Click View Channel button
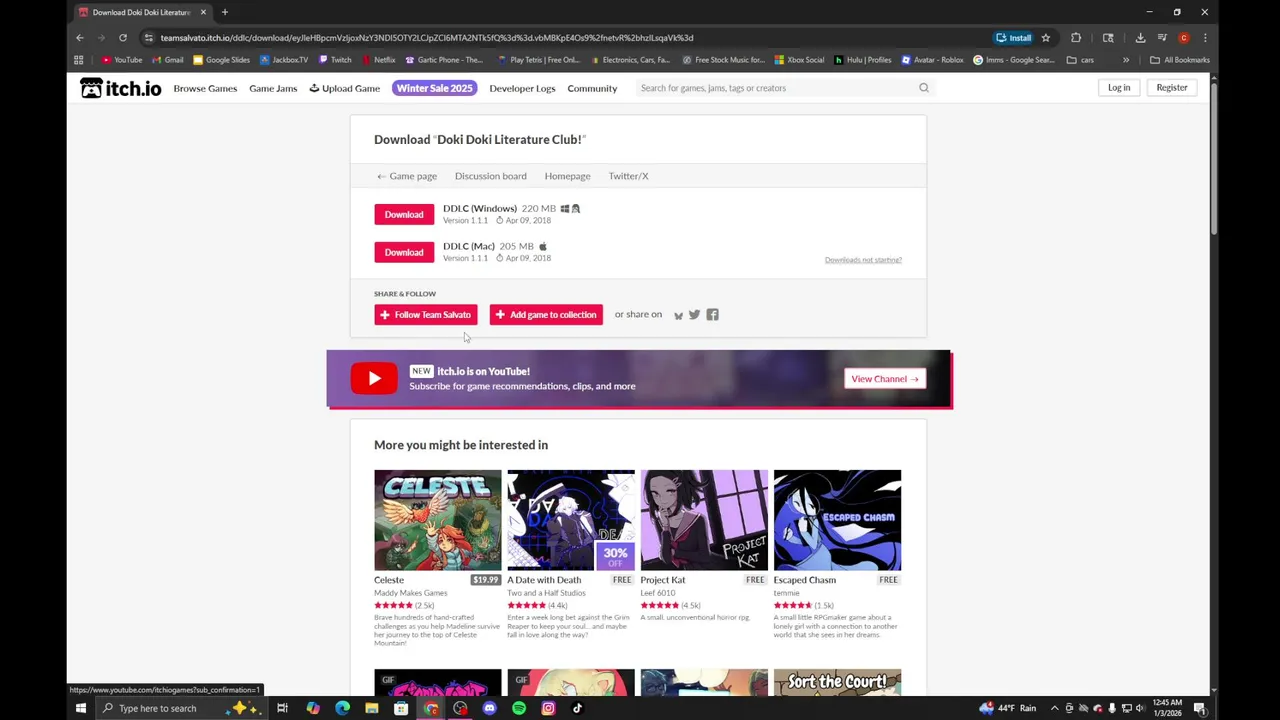 (x=885, y=379)
